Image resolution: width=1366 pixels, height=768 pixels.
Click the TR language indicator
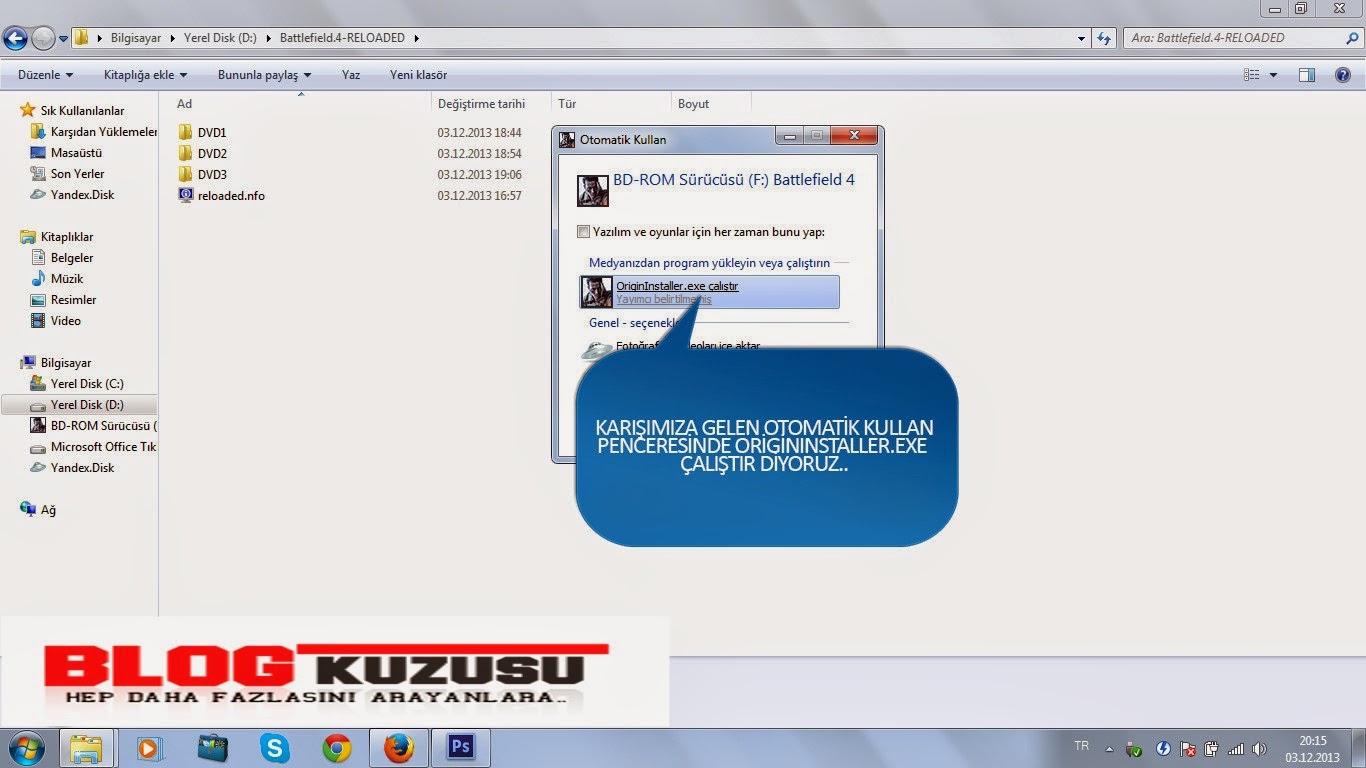1081,746
